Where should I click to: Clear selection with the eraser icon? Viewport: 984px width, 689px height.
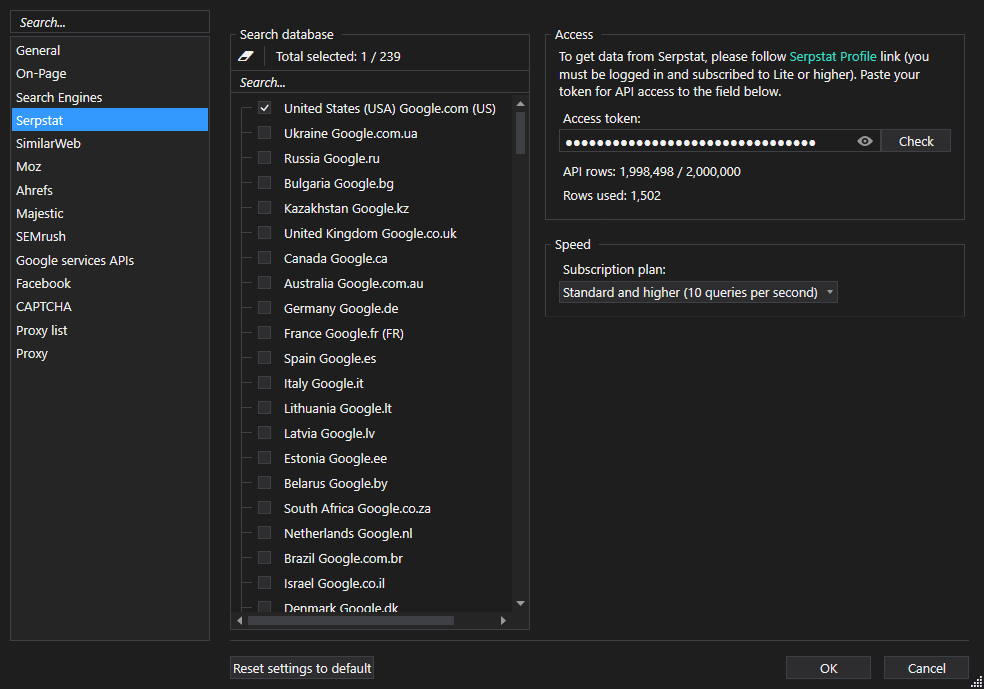(246, 56)
